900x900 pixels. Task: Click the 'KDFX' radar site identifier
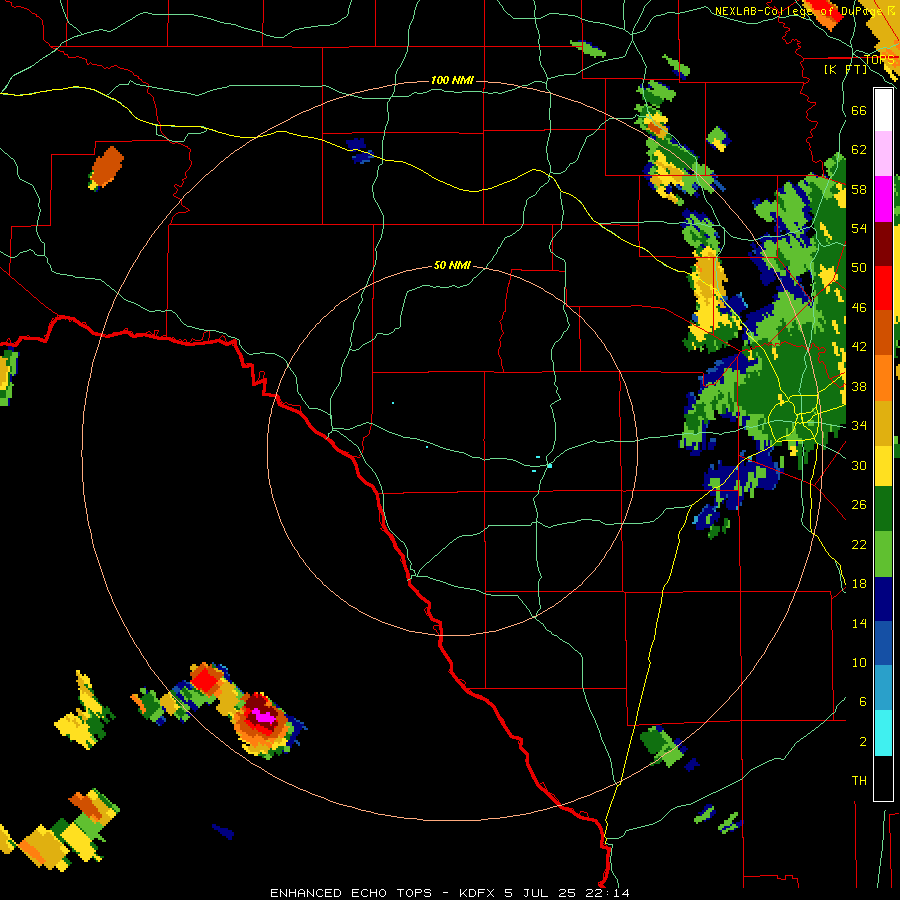pos(478,893)
